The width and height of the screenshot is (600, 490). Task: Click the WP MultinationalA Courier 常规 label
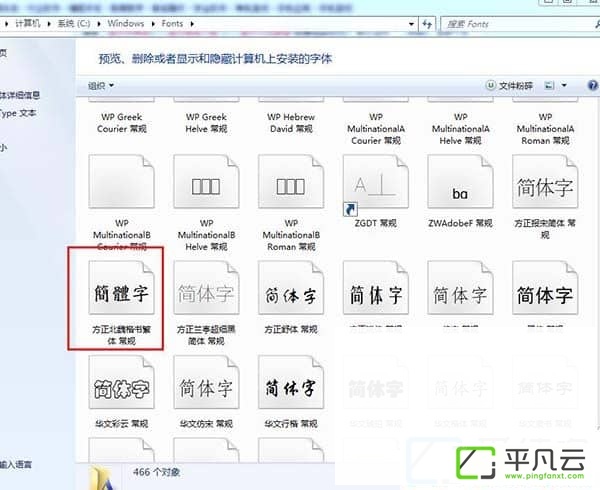[376, 129]
